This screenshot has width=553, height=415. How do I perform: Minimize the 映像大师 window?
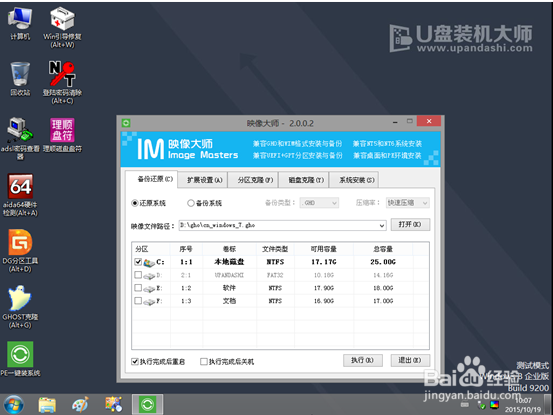395,122
